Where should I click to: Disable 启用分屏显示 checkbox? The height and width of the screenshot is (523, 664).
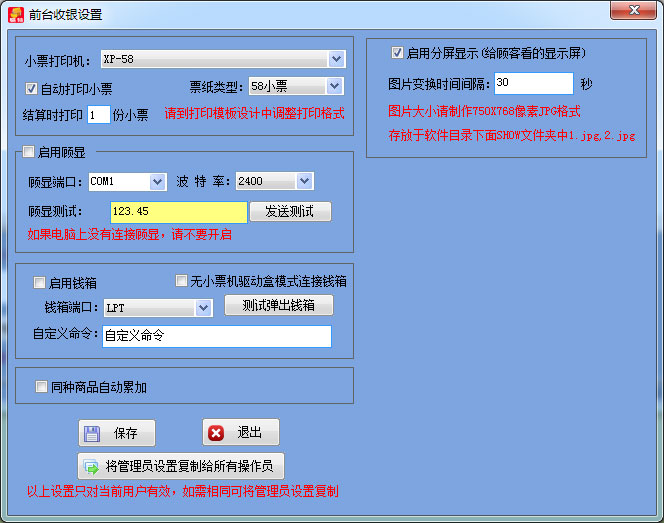[x=397, y=53]
